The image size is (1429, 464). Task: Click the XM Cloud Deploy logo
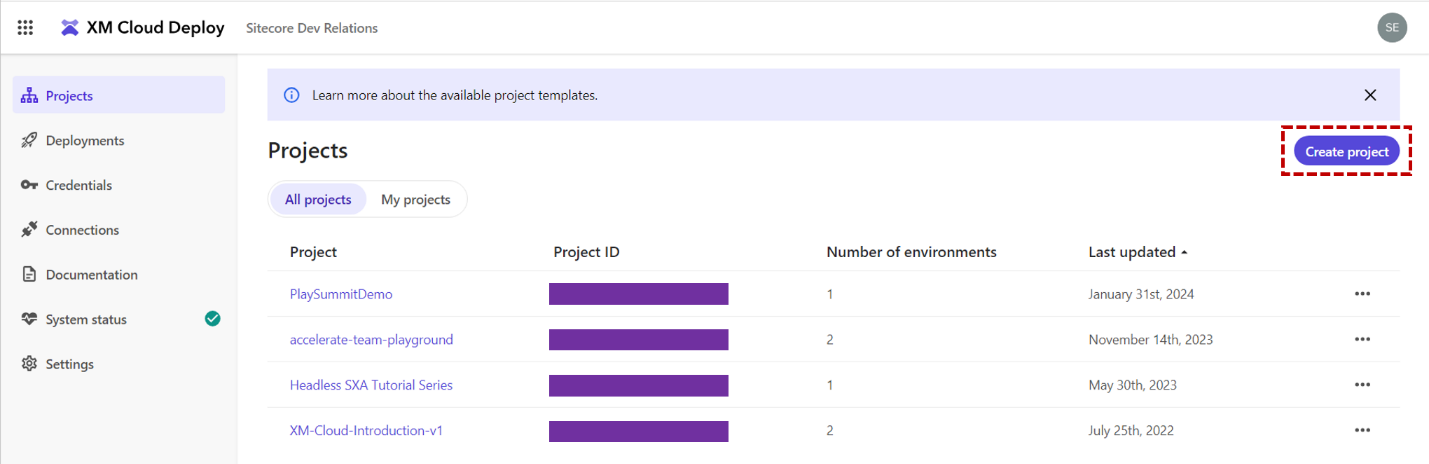coord(70,28)
